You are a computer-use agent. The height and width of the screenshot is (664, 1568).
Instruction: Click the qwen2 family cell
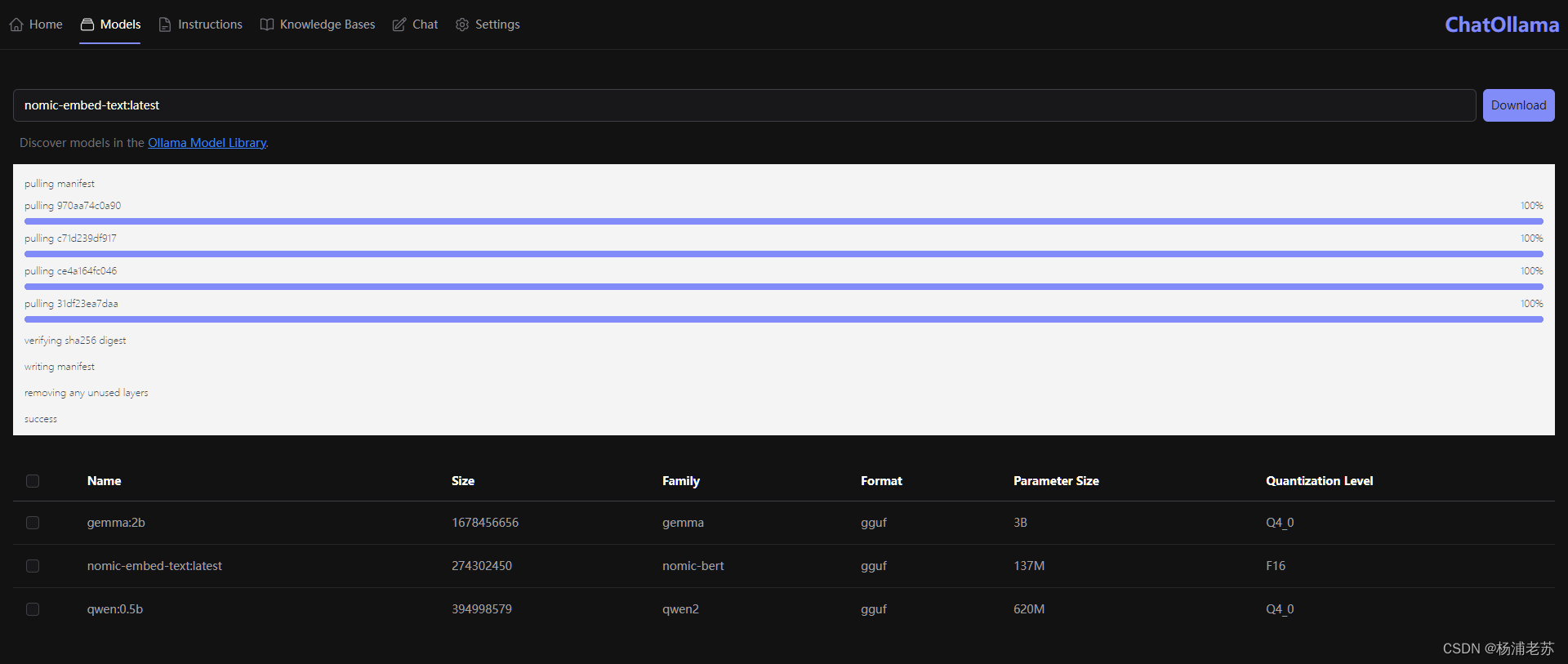[680, 609]
